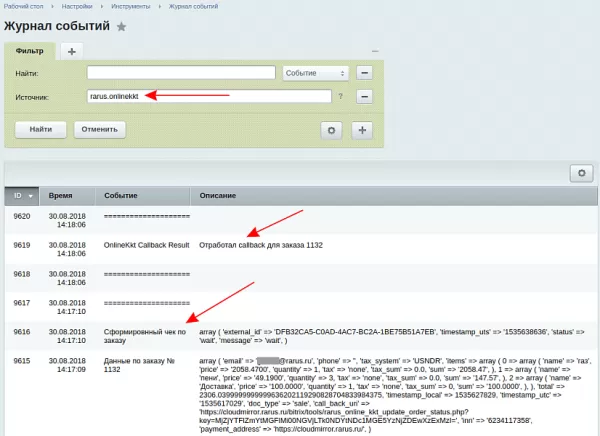Click the Найти search button

pos(41,129)
